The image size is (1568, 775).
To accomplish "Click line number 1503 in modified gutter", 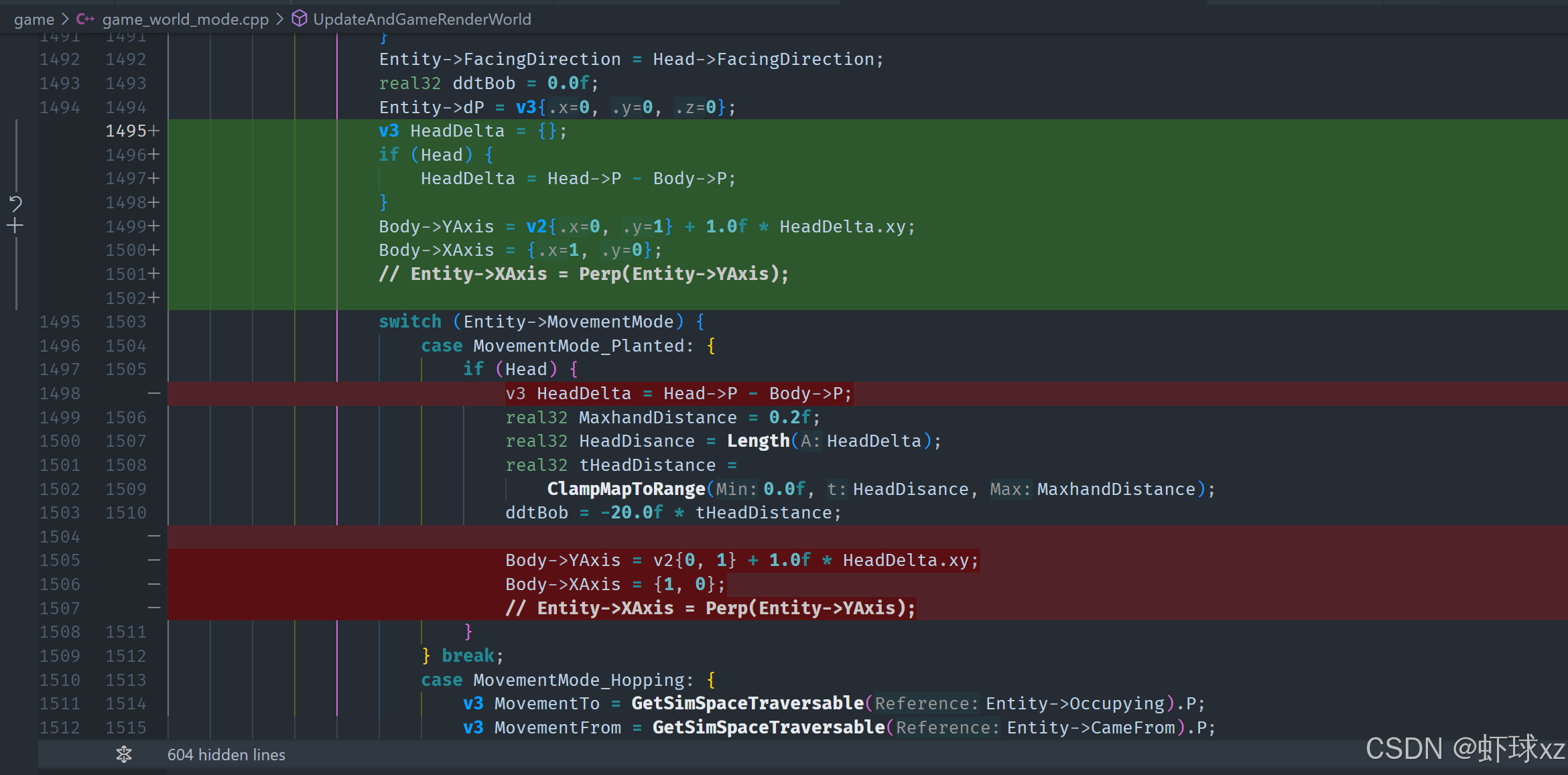I will 125,322.
